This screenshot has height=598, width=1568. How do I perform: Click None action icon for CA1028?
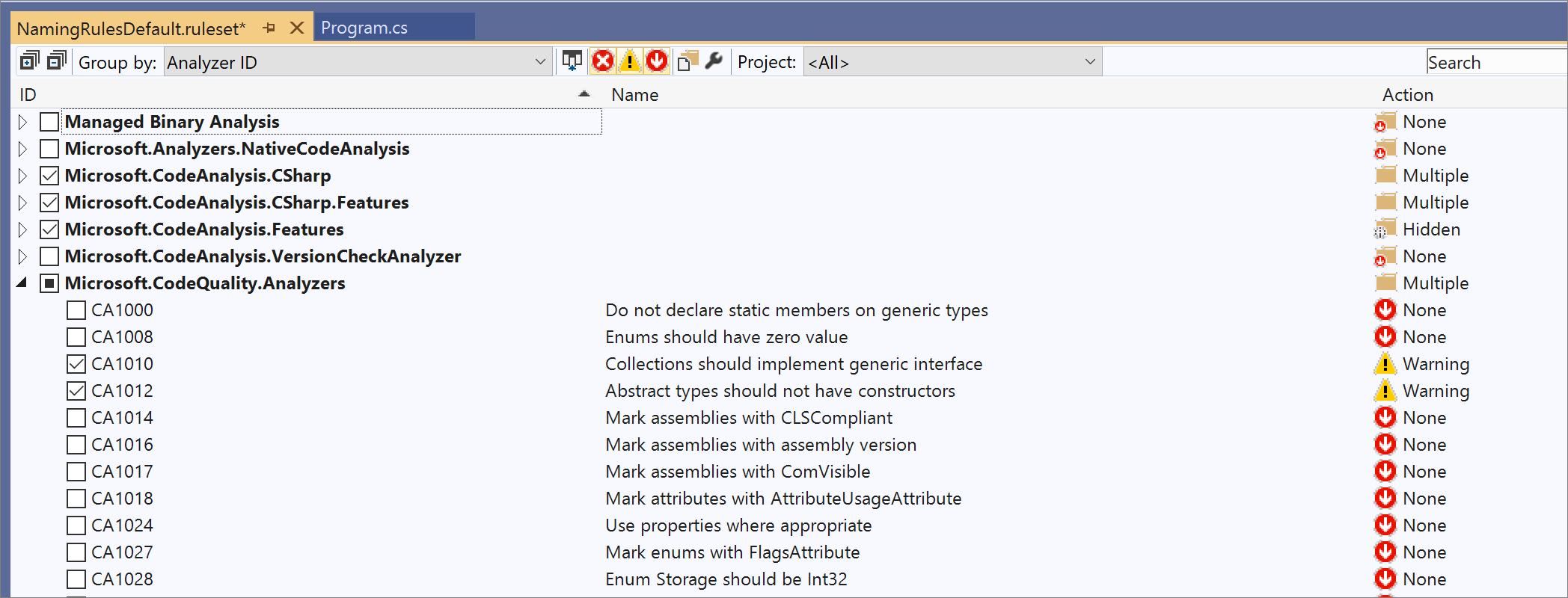coord(1385,579)
